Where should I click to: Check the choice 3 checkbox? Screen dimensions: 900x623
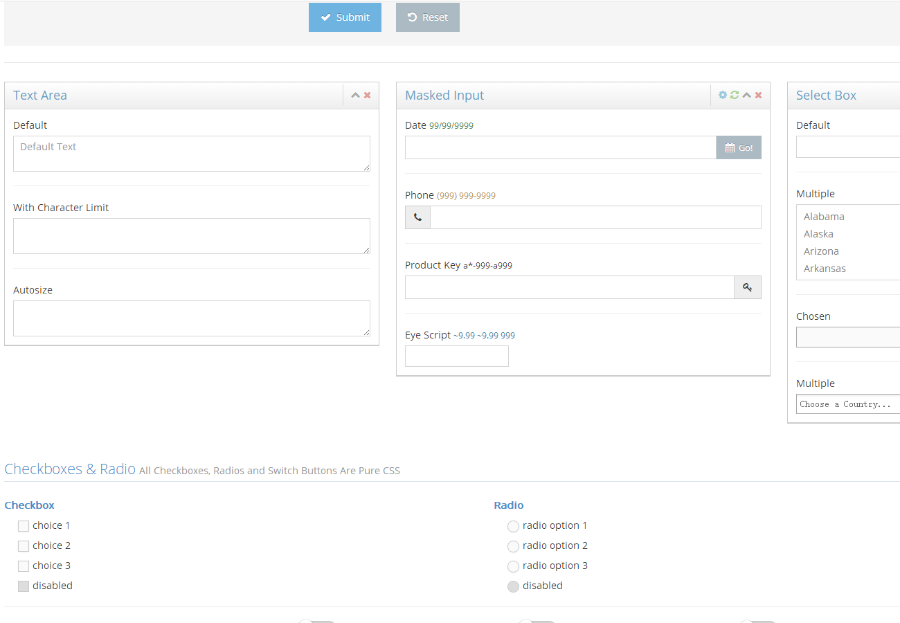click(24, 566)
